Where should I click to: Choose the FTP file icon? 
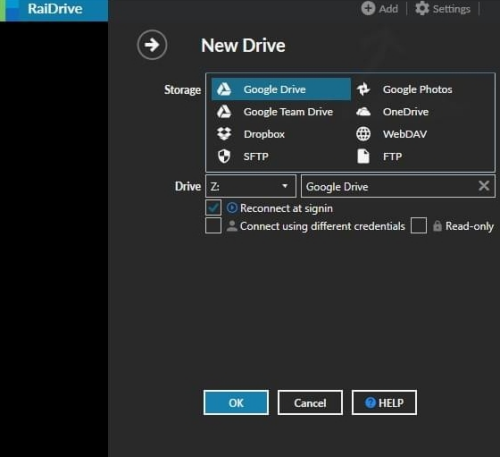(x=363, y=156)
